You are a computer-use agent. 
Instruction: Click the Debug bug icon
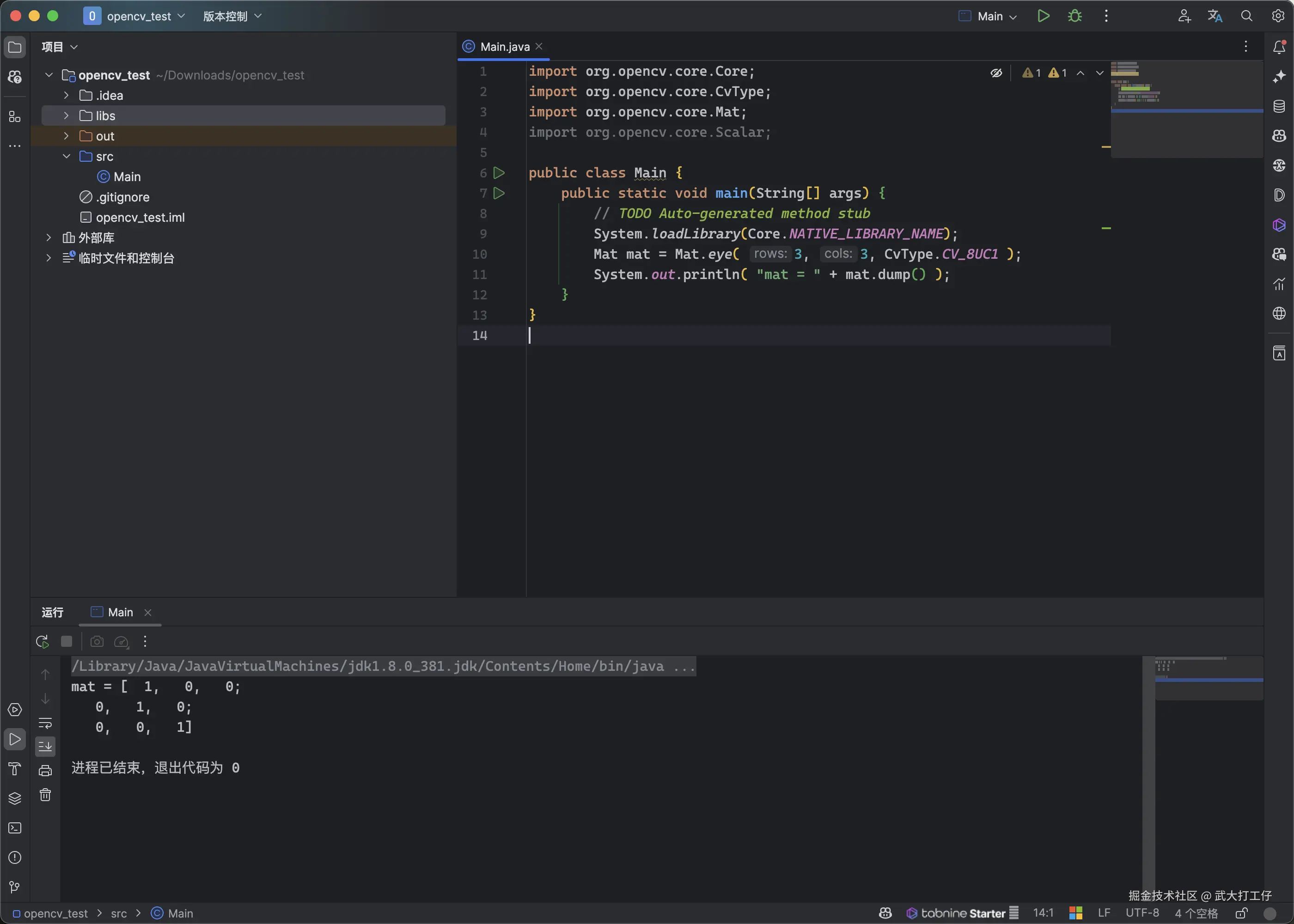coord(1074,16)
